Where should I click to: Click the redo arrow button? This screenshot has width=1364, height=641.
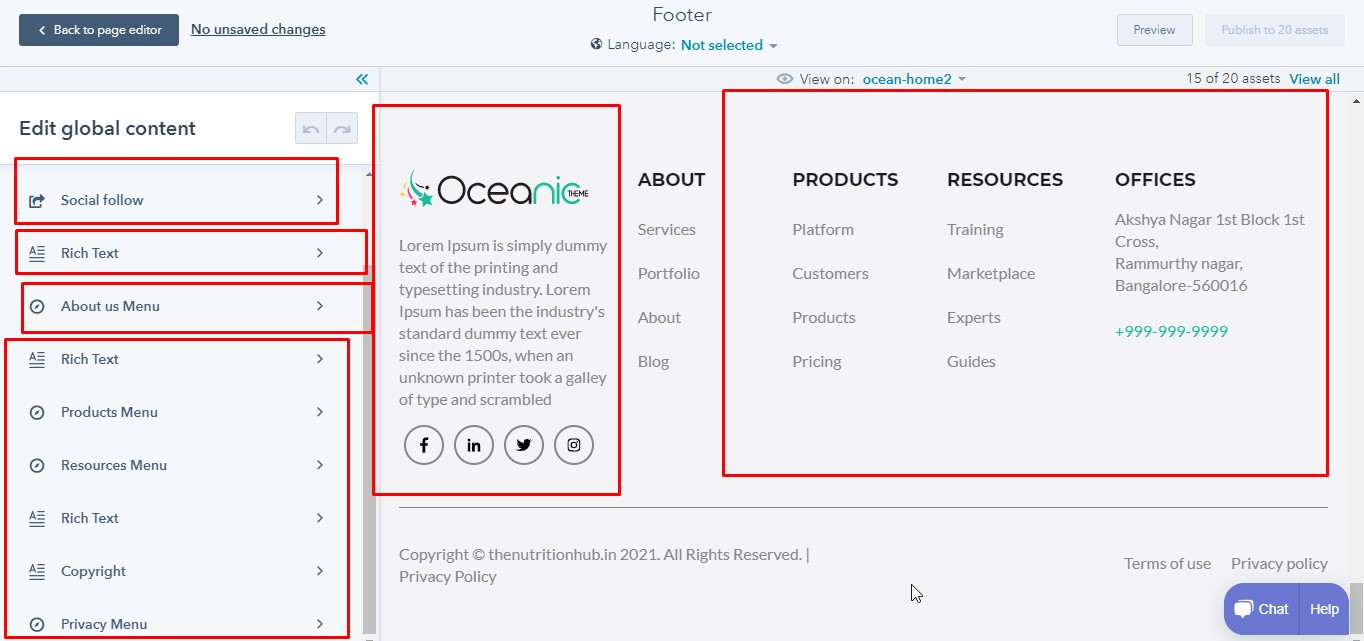coord(342,129)
